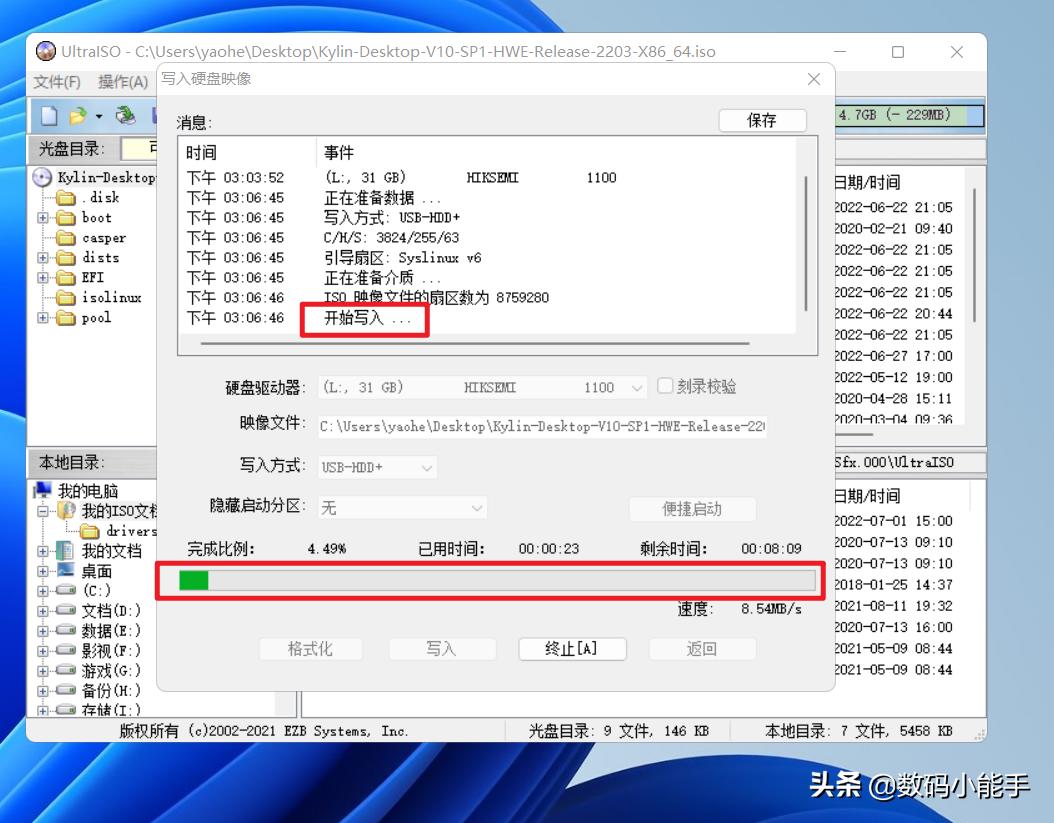The image size is (1054, 823).
Task: Click the 终止[A] abort button
Action: click(x=572, y=648)
